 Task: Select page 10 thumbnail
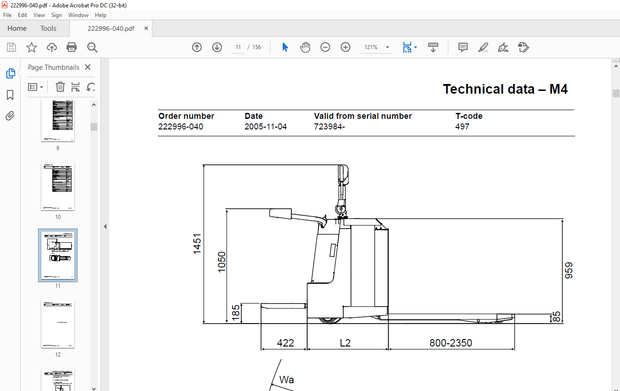58,187
